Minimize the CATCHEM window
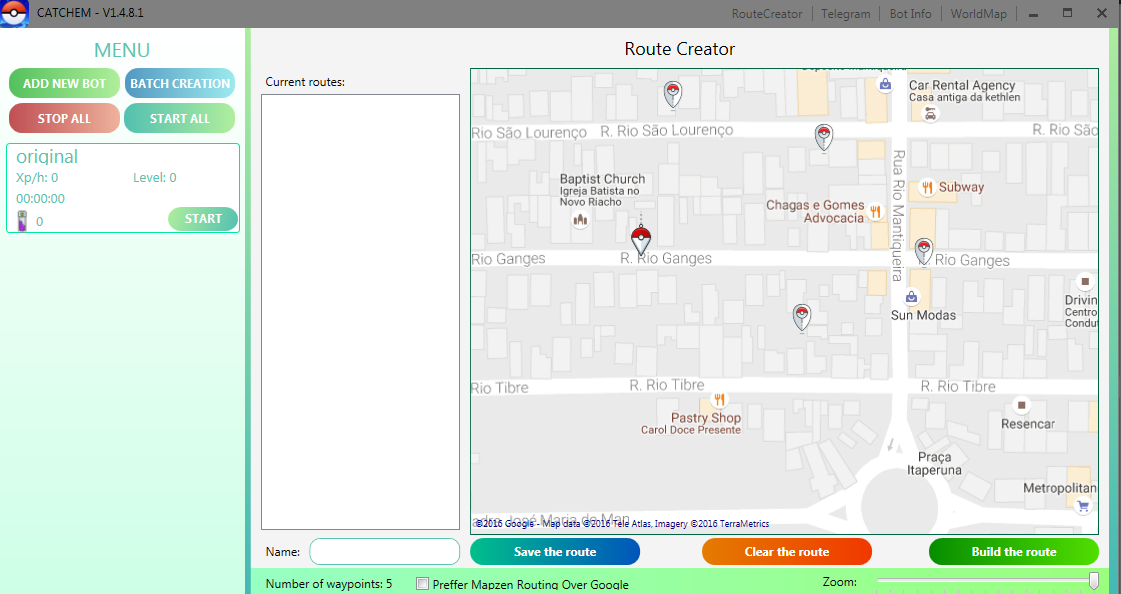Viewport: 1121px width, 594px height. (1033, 14)
